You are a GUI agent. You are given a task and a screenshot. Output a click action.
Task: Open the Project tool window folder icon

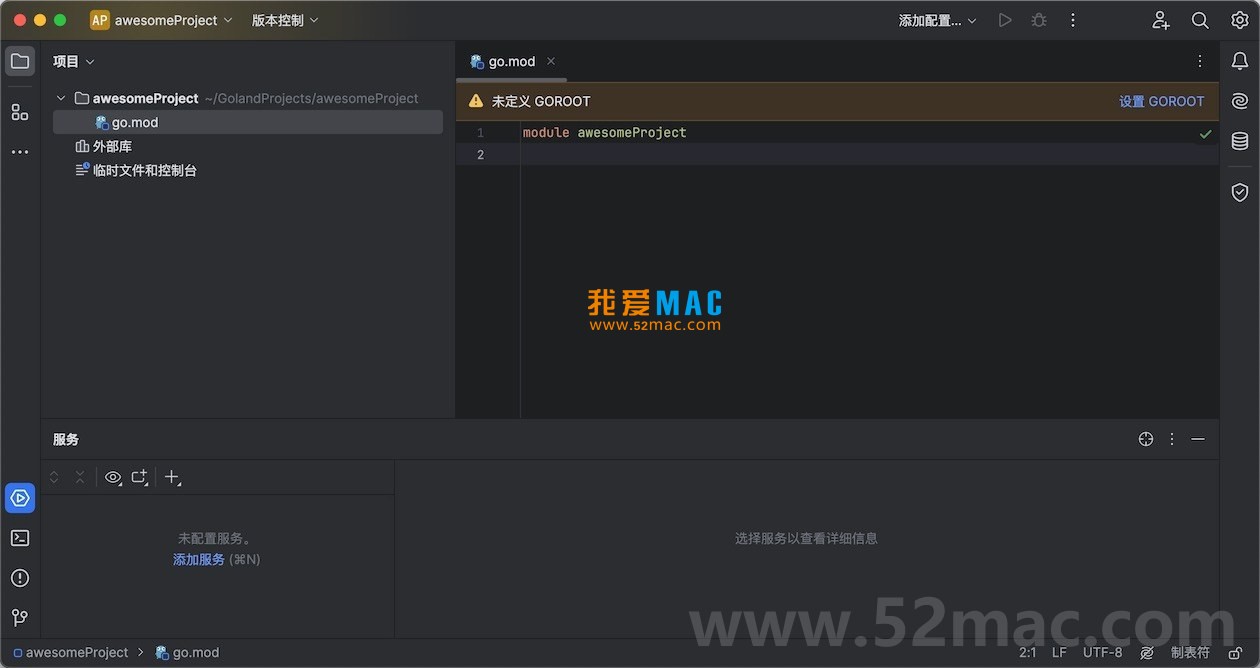pyautogui.click(x=20, y=61)
